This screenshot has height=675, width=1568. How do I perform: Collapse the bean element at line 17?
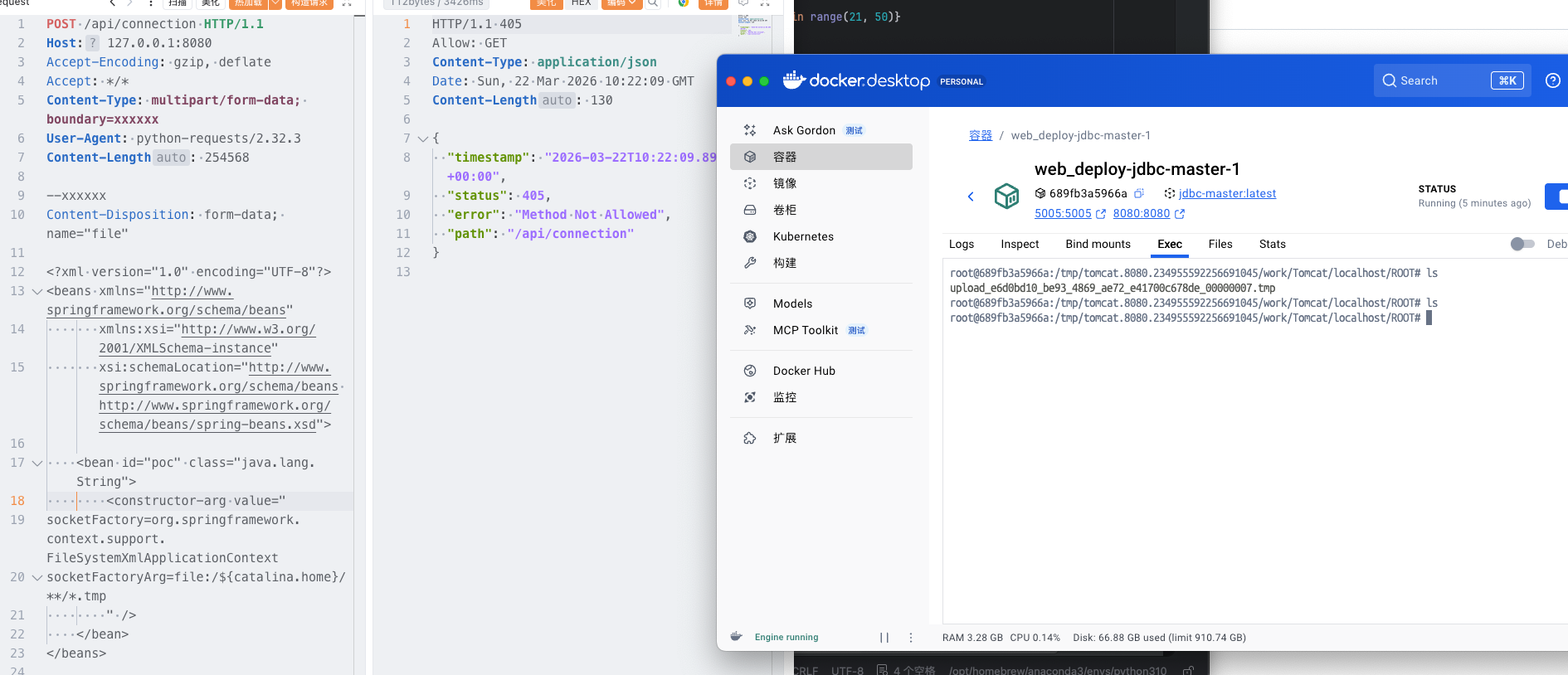coord(37,464)
